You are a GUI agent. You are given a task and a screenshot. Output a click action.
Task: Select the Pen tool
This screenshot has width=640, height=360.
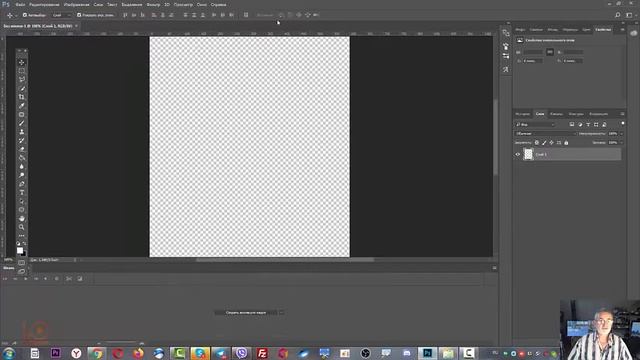point(22,184)
